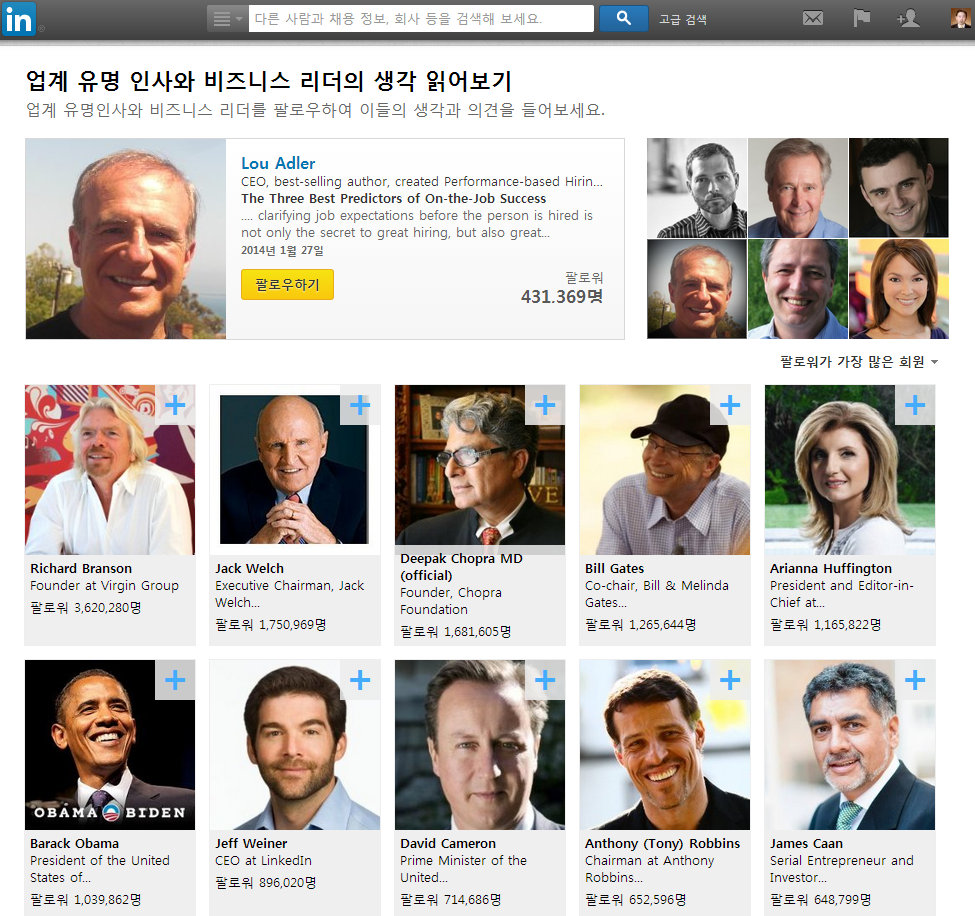This screenshot has height=916, width=975.
Task: Select the woman's thumbnail in photo grid
Action: 899,289
